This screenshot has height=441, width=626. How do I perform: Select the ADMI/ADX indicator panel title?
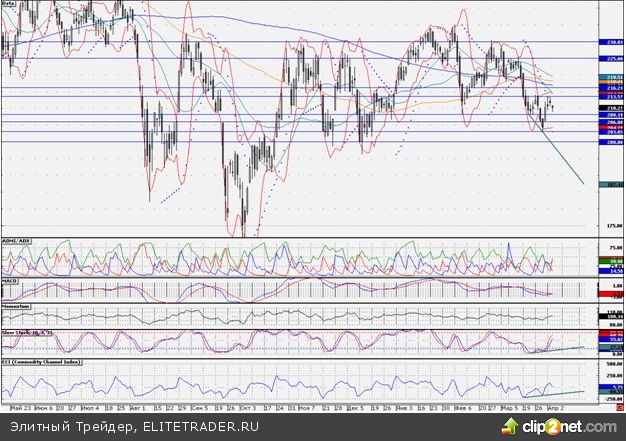18,242
